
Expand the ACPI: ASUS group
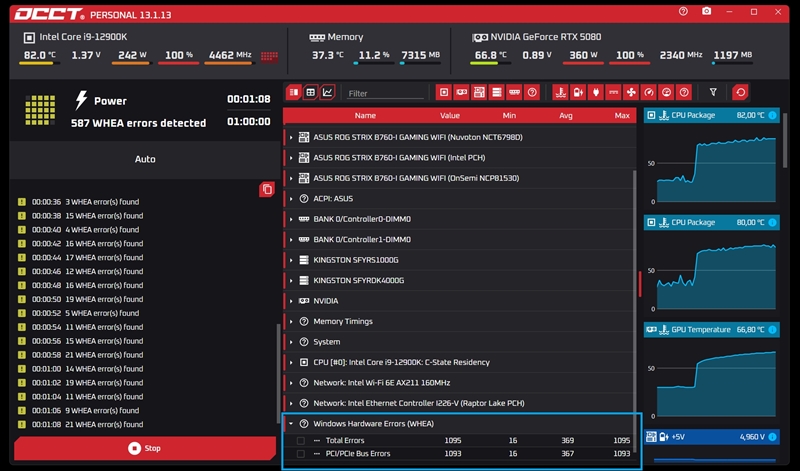[291, 199]
